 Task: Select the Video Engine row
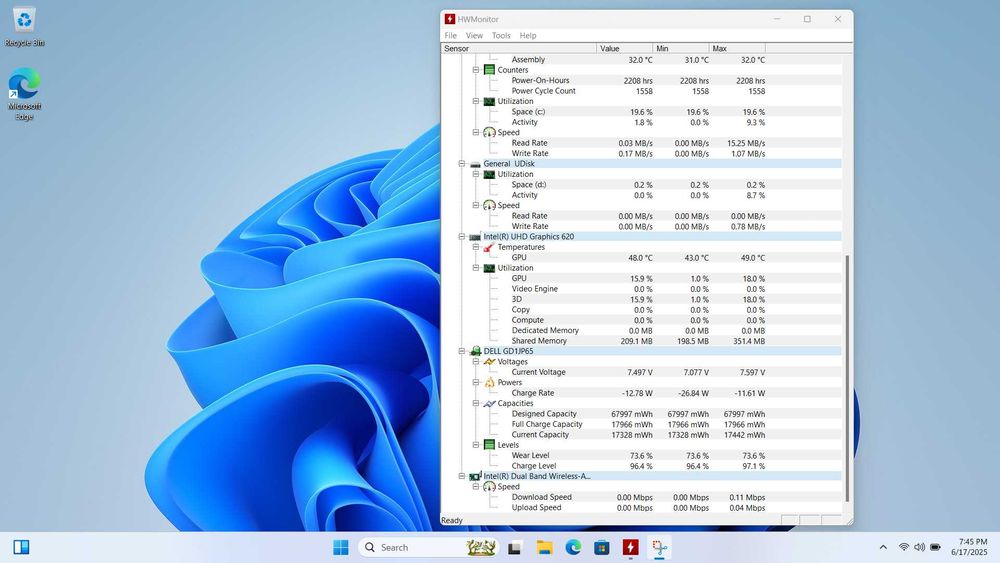(641, 289)
